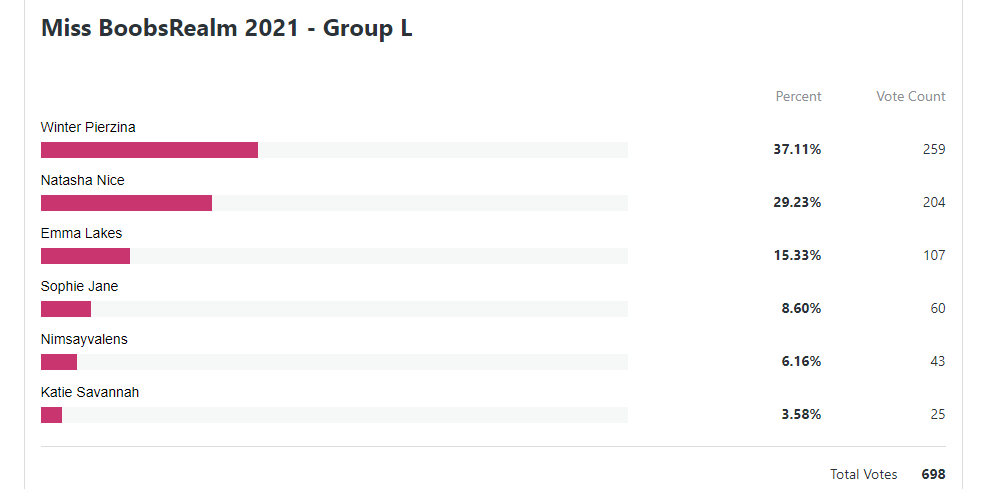The width and height of the screenshot is (981, 489).
Task: Click Sophie Jane's pink result bar
Action: 66,309
